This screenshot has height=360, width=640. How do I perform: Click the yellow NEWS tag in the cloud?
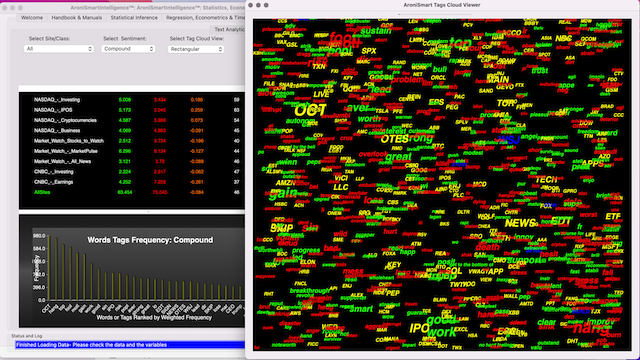pyautogui.click(x=520, y=223)
